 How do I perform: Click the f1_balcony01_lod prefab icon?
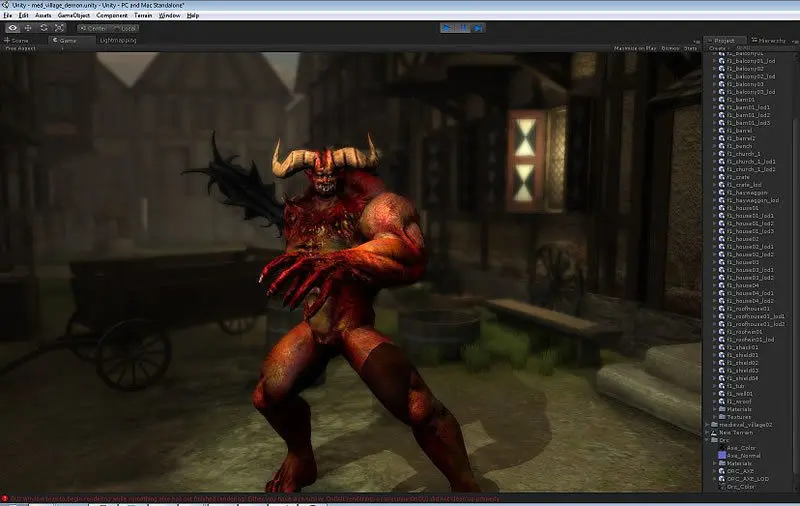[722, 61]
